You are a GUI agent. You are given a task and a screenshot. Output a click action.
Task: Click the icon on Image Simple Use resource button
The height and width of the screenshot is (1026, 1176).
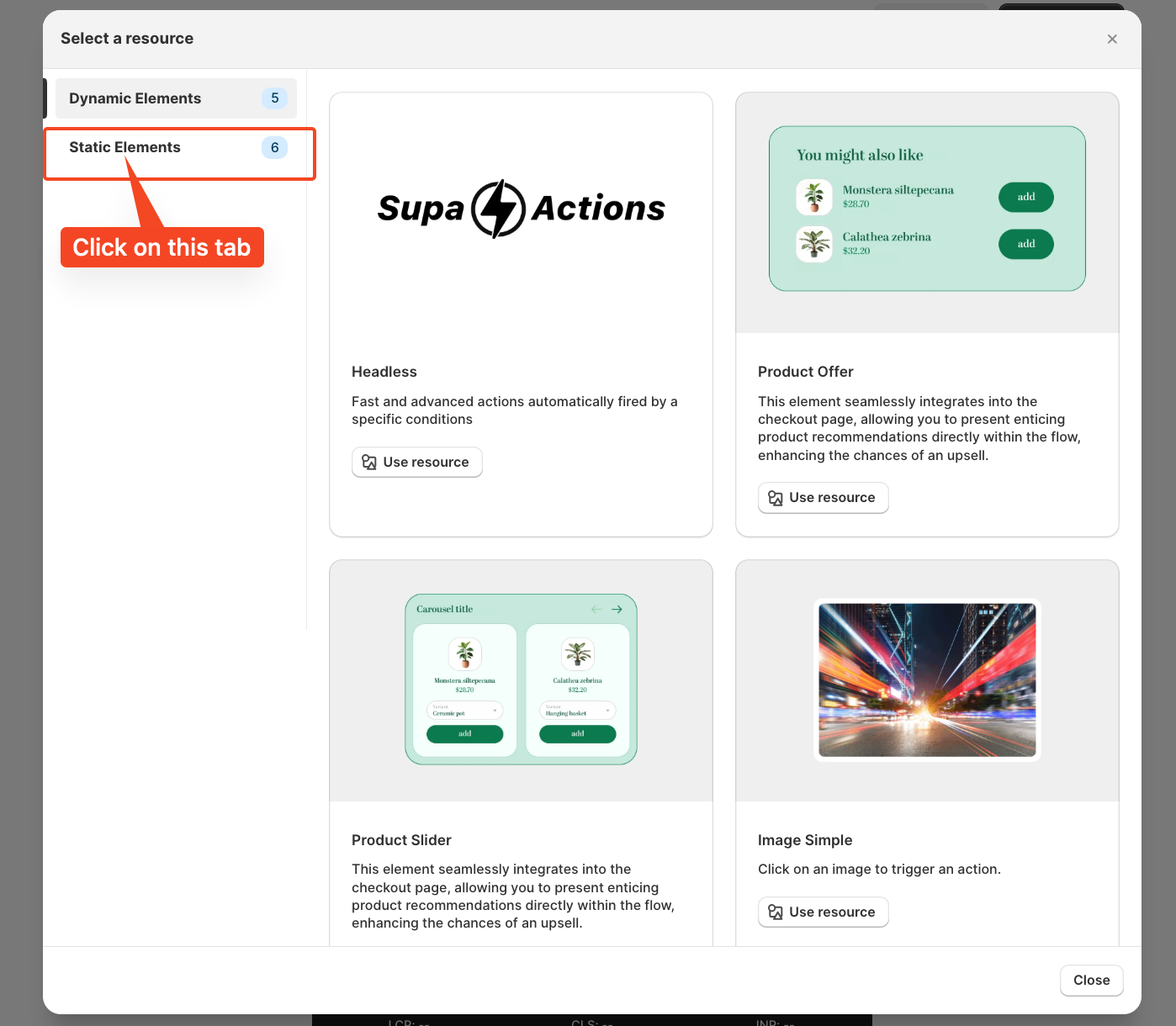776,912
